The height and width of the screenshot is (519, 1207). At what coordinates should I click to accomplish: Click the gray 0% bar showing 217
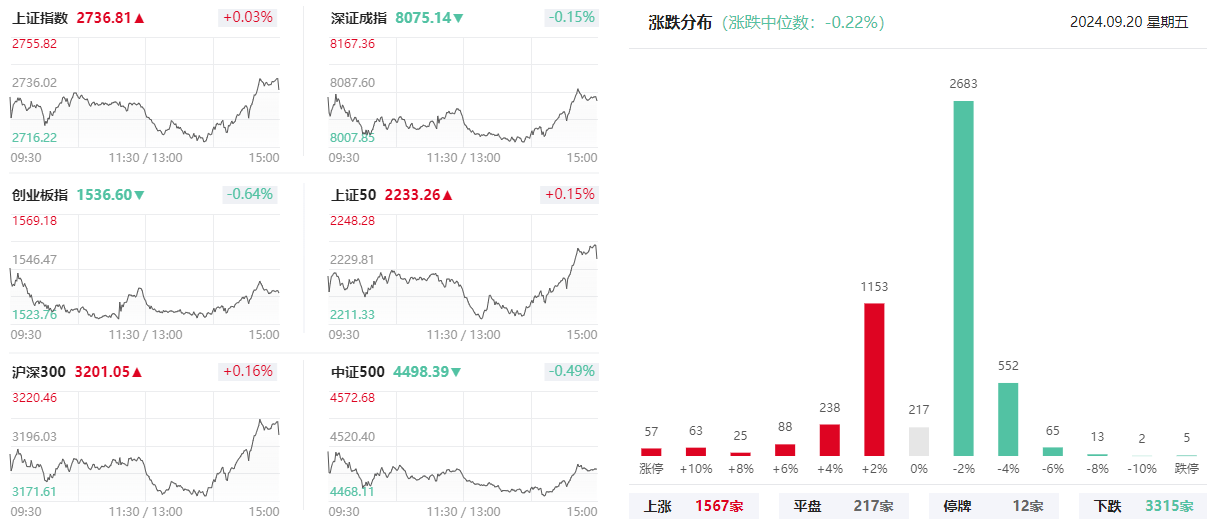point(919,441)
